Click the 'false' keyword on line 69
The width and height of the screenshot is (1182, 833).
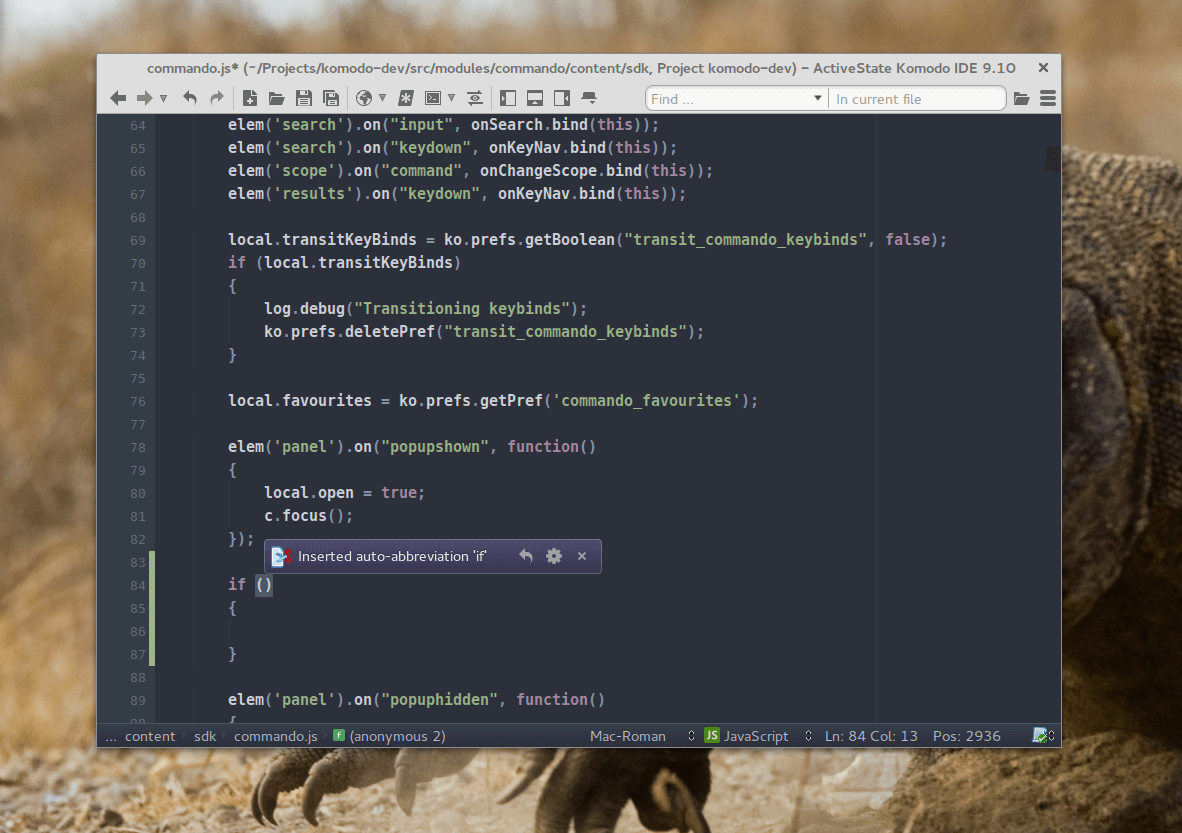(x=908, y=240)
